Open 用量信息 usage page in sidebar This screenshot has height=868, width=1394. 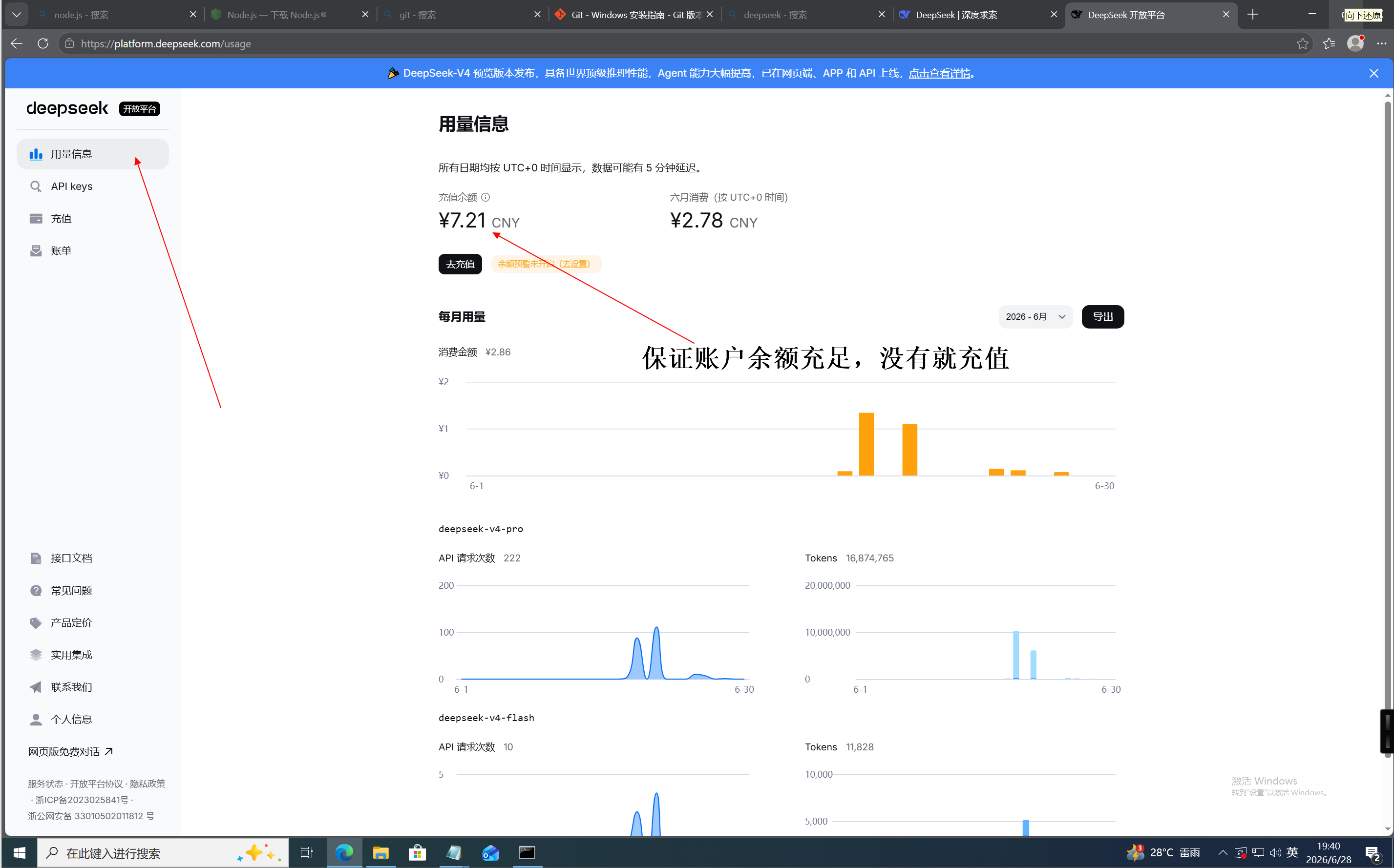[x=92, y=154]
